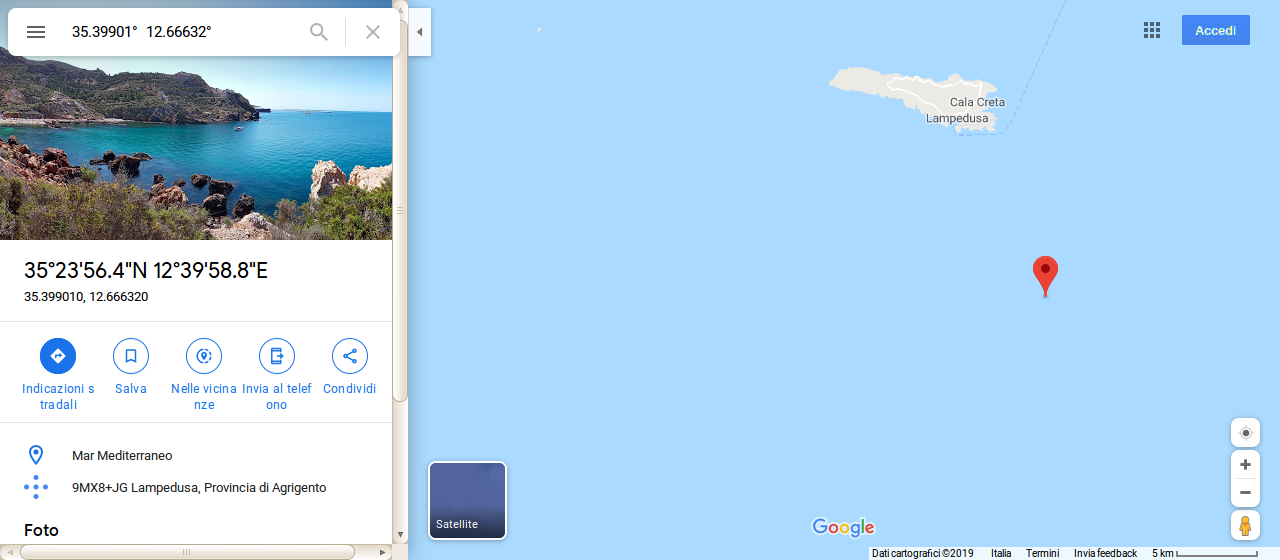Zoom in with the plus button

pos(1245,465)
